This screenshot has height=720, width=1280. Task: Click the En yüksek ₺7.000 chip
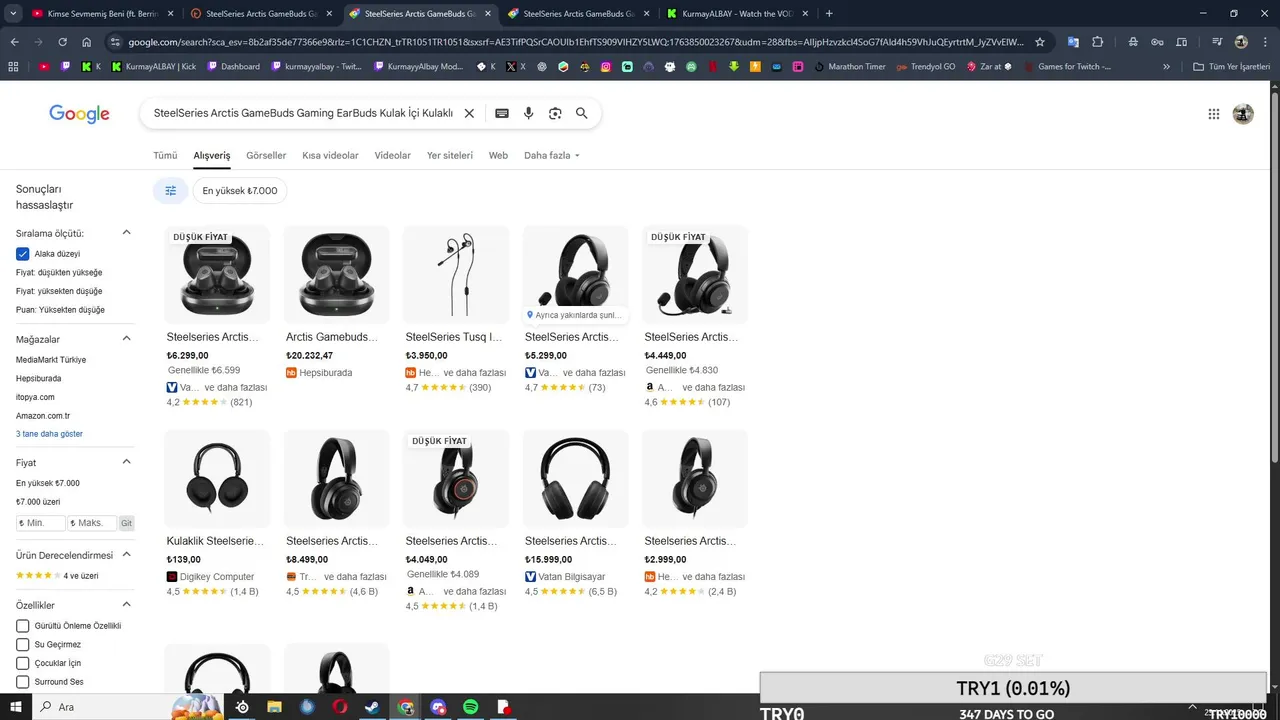240,191
